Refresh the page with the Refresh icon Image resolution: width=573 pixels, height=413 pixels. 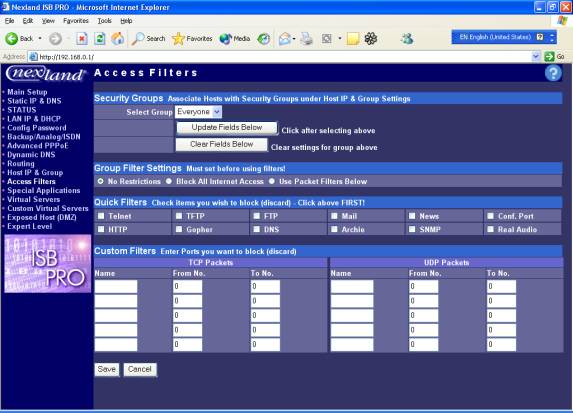coord(99,38)
